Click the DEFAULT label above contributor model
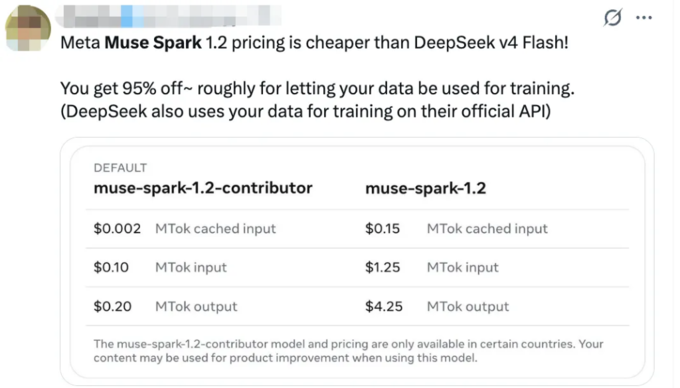 120,168
